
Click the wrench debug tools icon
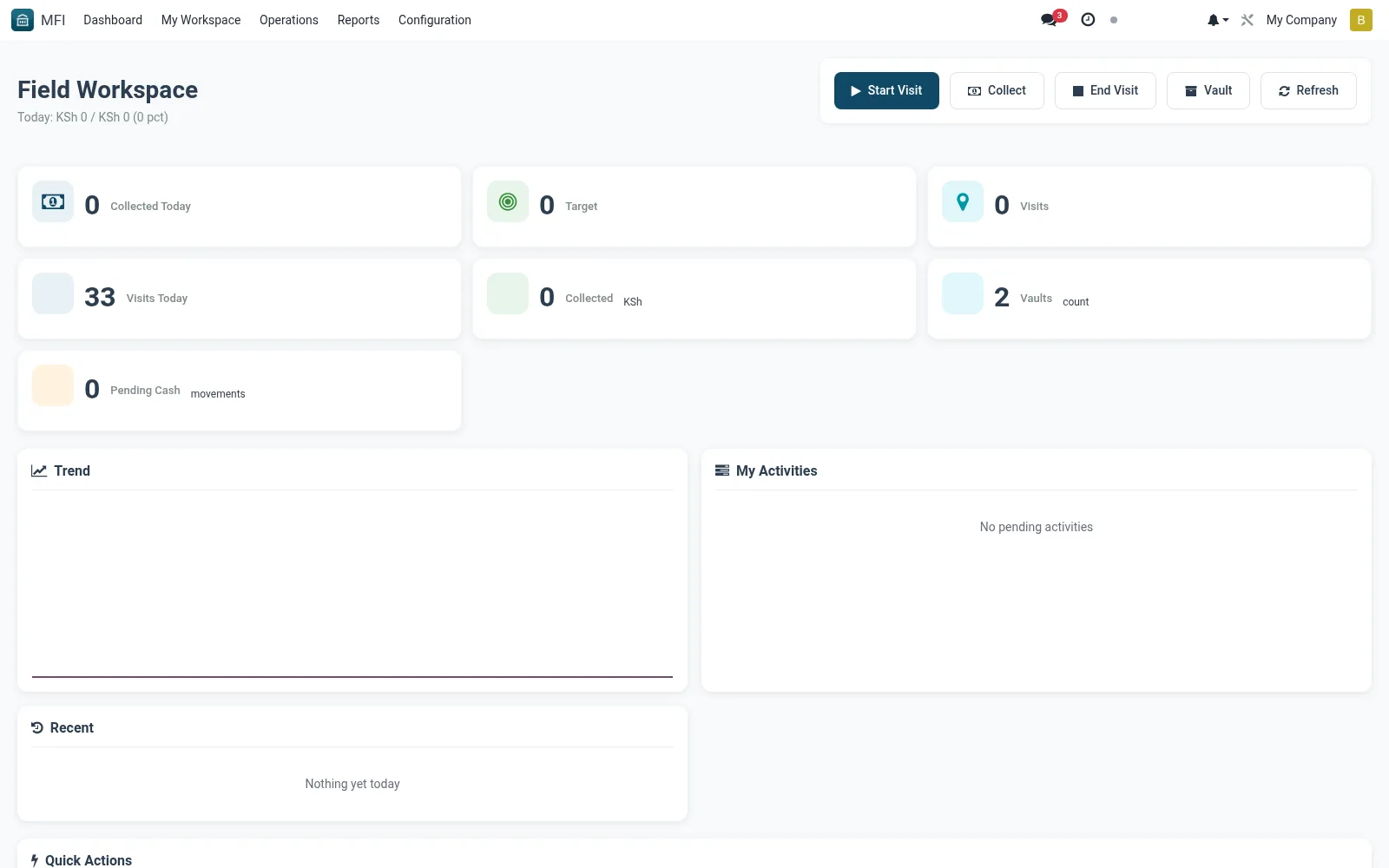click(x=1247, y=20)
